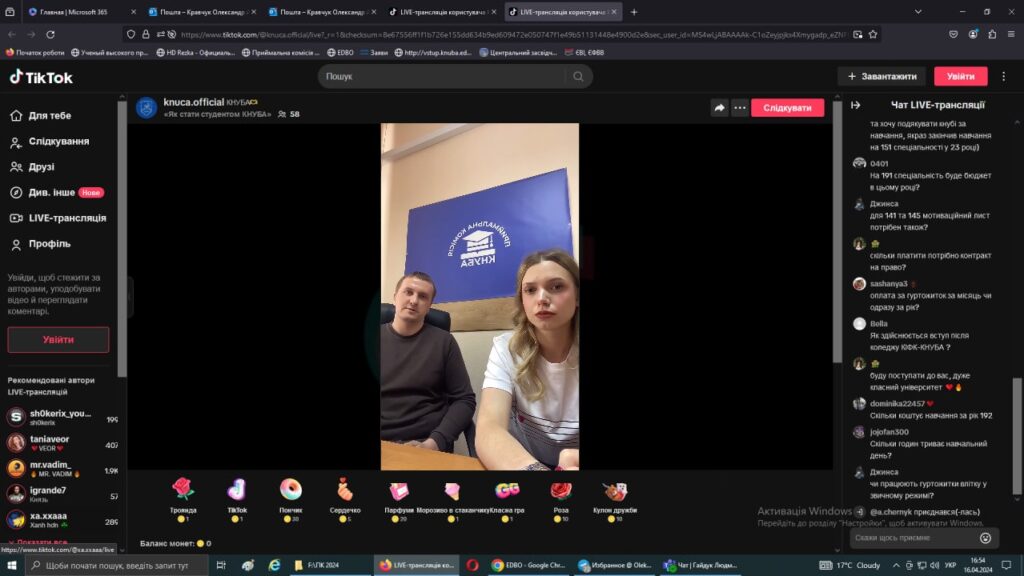Send the Парфуми gift
Viewport: 1024px width, 576px height.
(x=398, y=500)
